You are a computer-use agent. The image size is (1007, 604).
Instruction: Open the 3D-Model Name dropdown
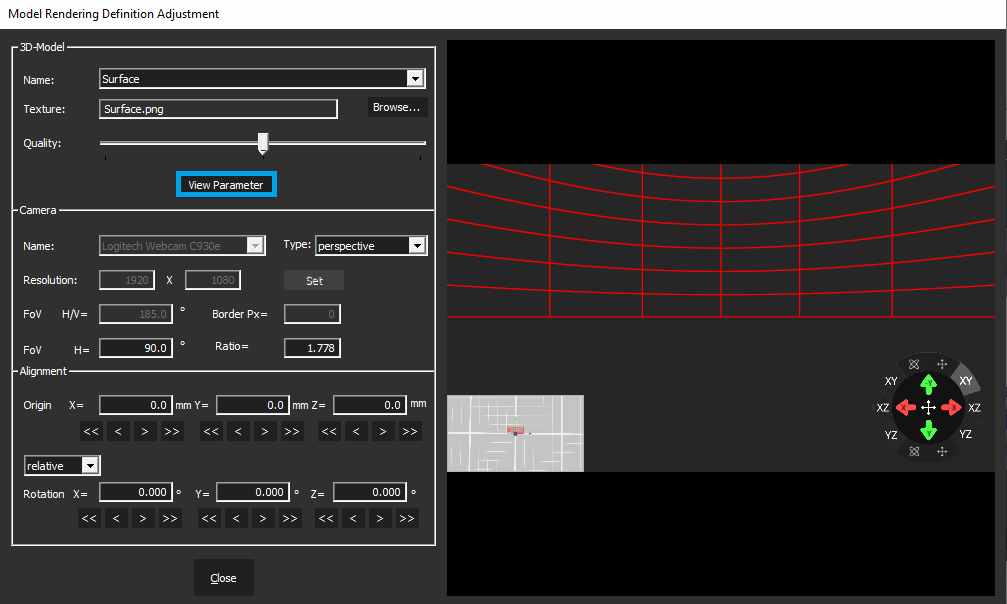point(415,79)
